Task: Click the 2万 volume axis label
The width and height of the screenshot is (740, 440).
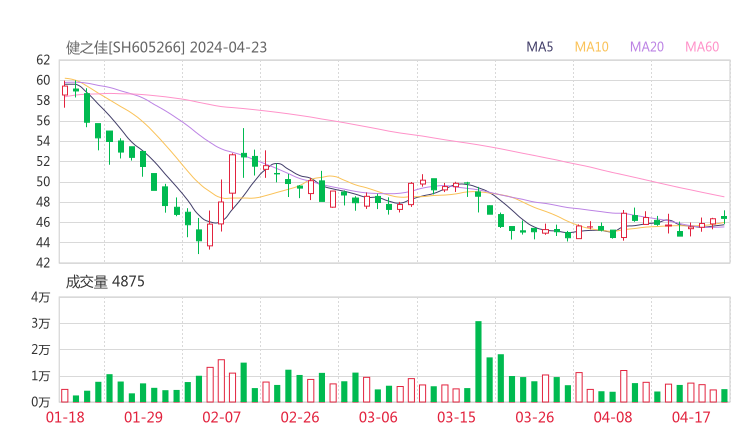Action: click(41, 350)
